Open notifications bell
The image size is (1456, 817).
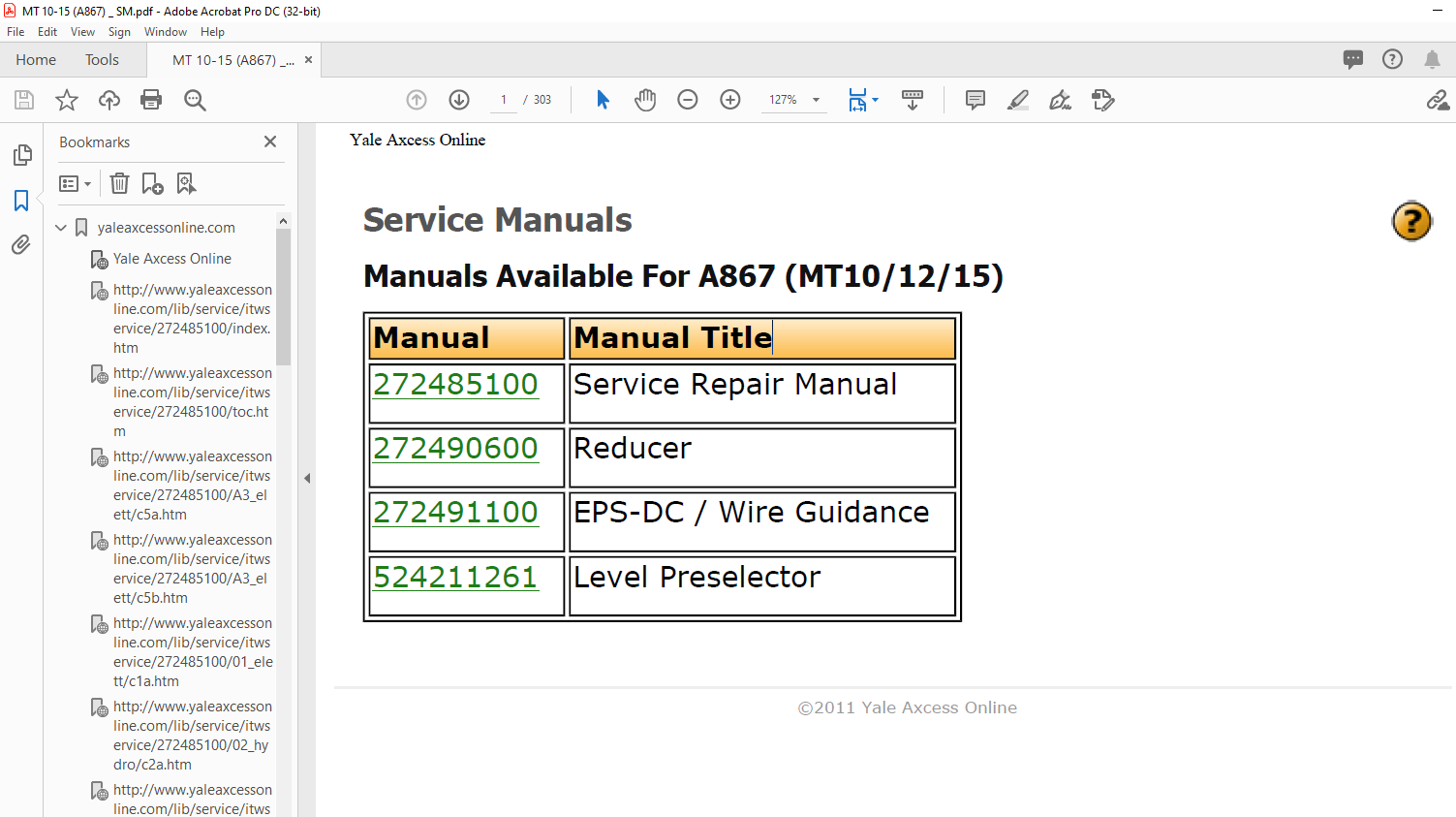click(x=1432, y=59)
